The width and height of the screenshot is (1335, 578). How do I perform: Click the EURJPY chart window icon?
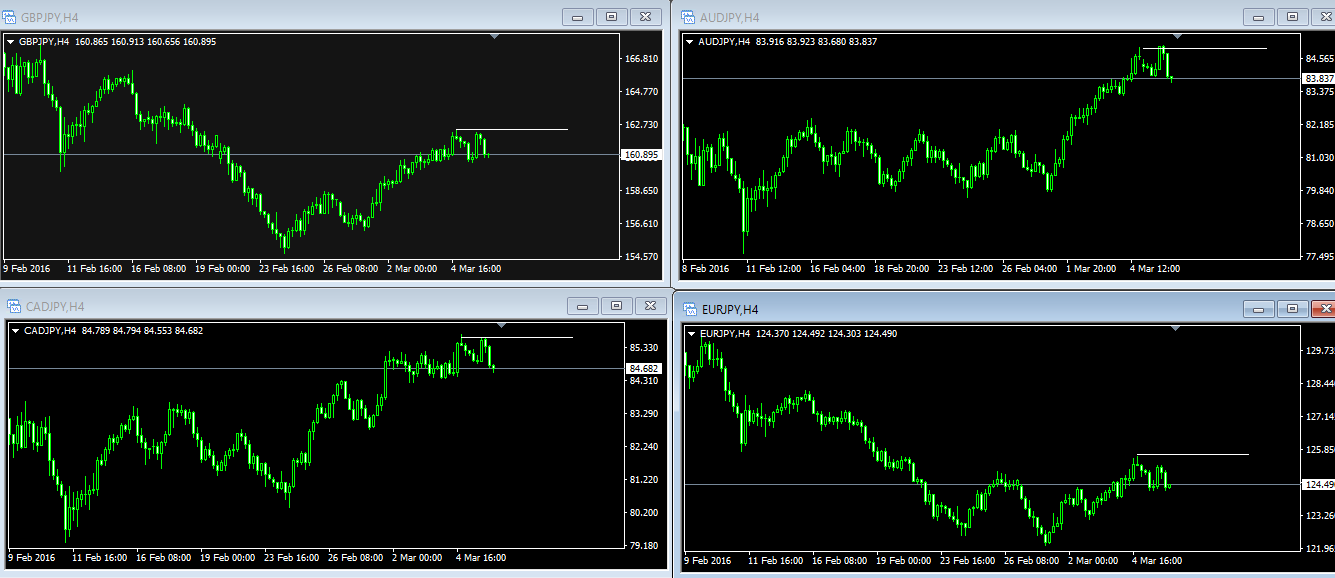[690, 309]
